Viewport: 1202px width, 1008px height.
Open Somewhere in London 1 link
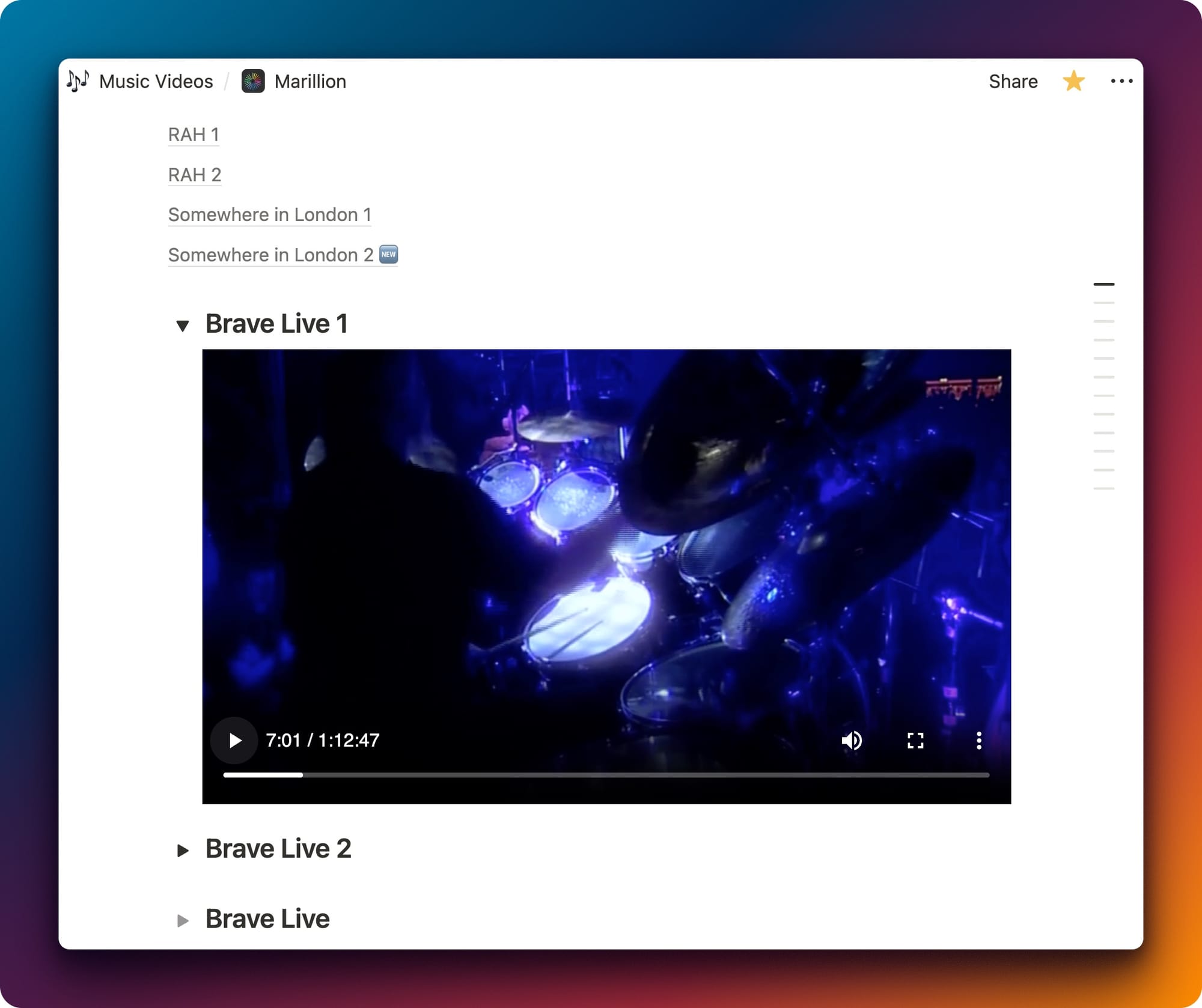[x=270, y=214]
